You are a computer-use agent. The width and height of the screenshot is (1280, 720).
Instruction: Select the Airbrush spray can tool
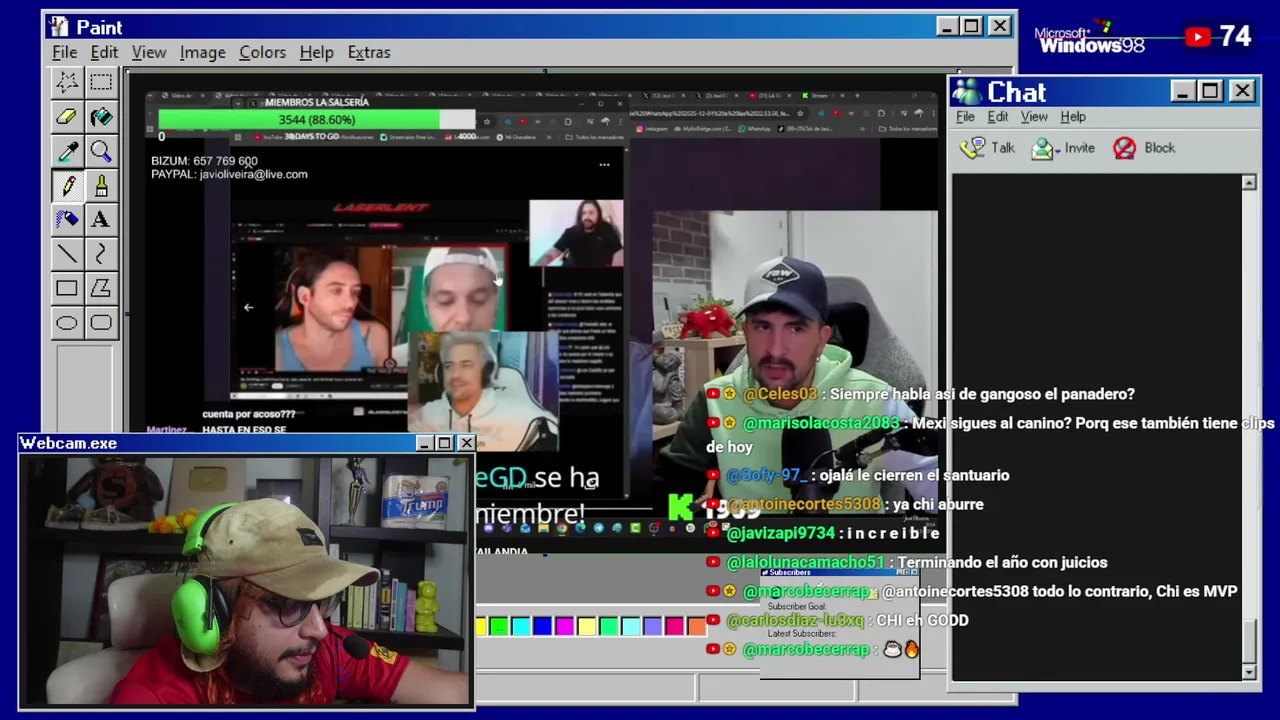click(67, 220)
